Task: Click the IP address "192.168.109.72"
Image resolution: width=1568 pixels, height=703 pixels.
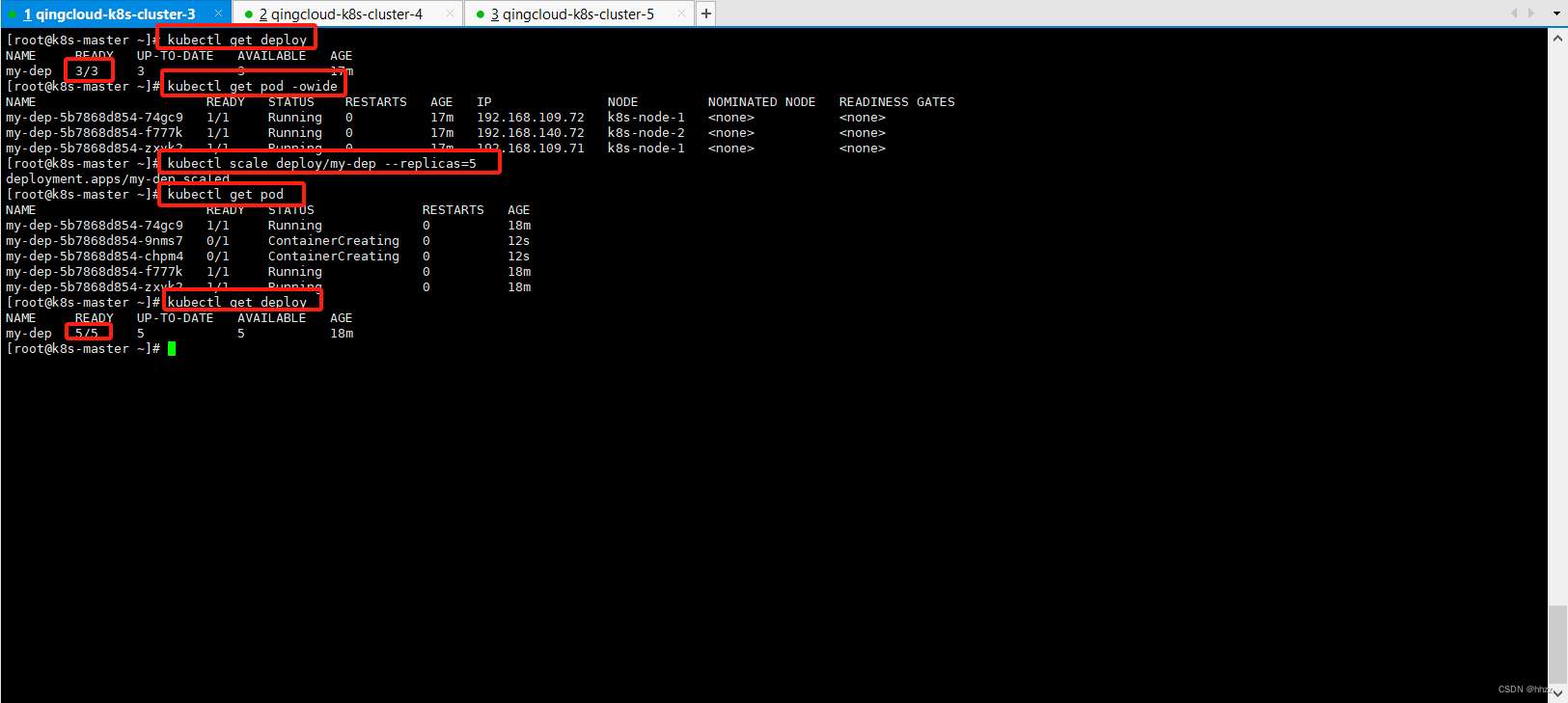Action: point(531,118)
